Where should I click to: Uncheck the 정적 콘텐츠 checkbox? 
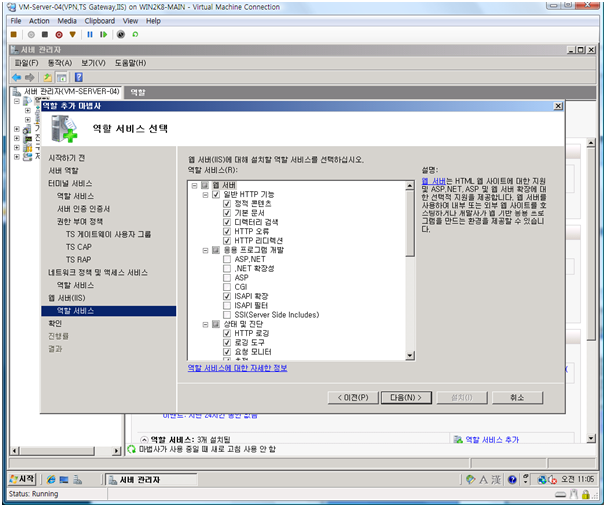pos(227,204)
